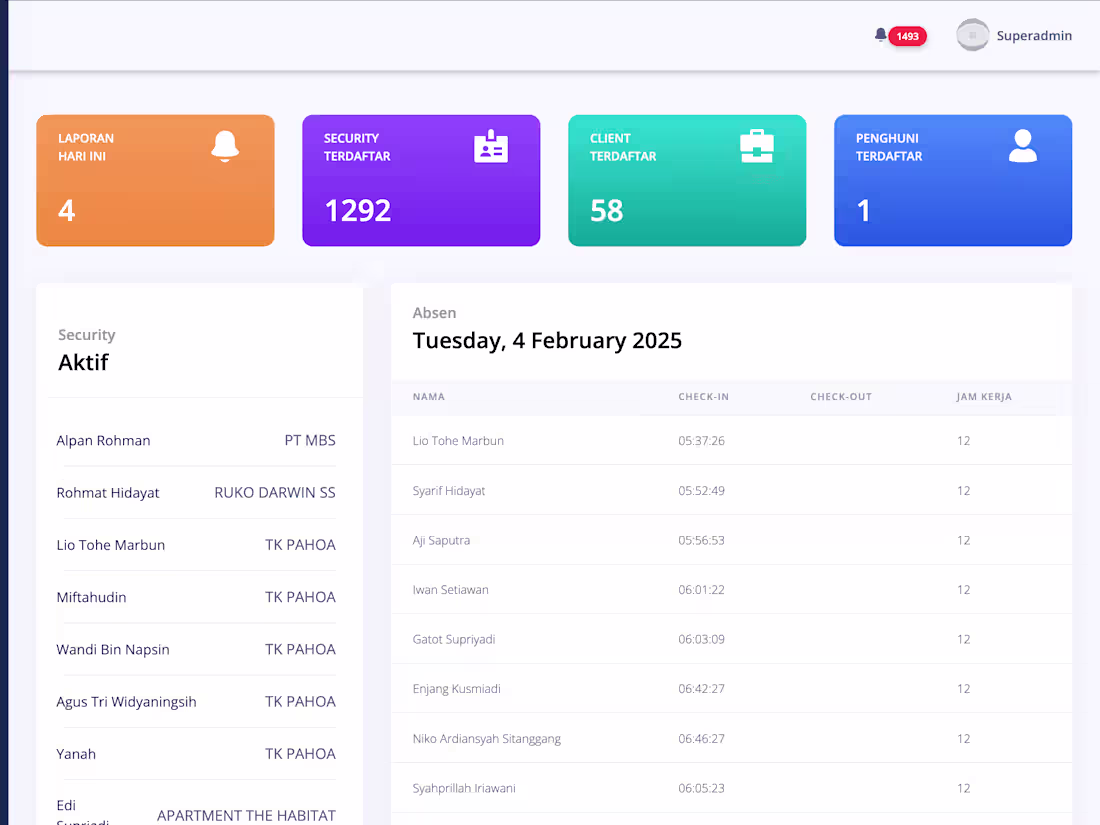Click the Tuesday, 4 February 2025 heading
Viewport: 1100px width, 825px height.
tap(547, 340)
